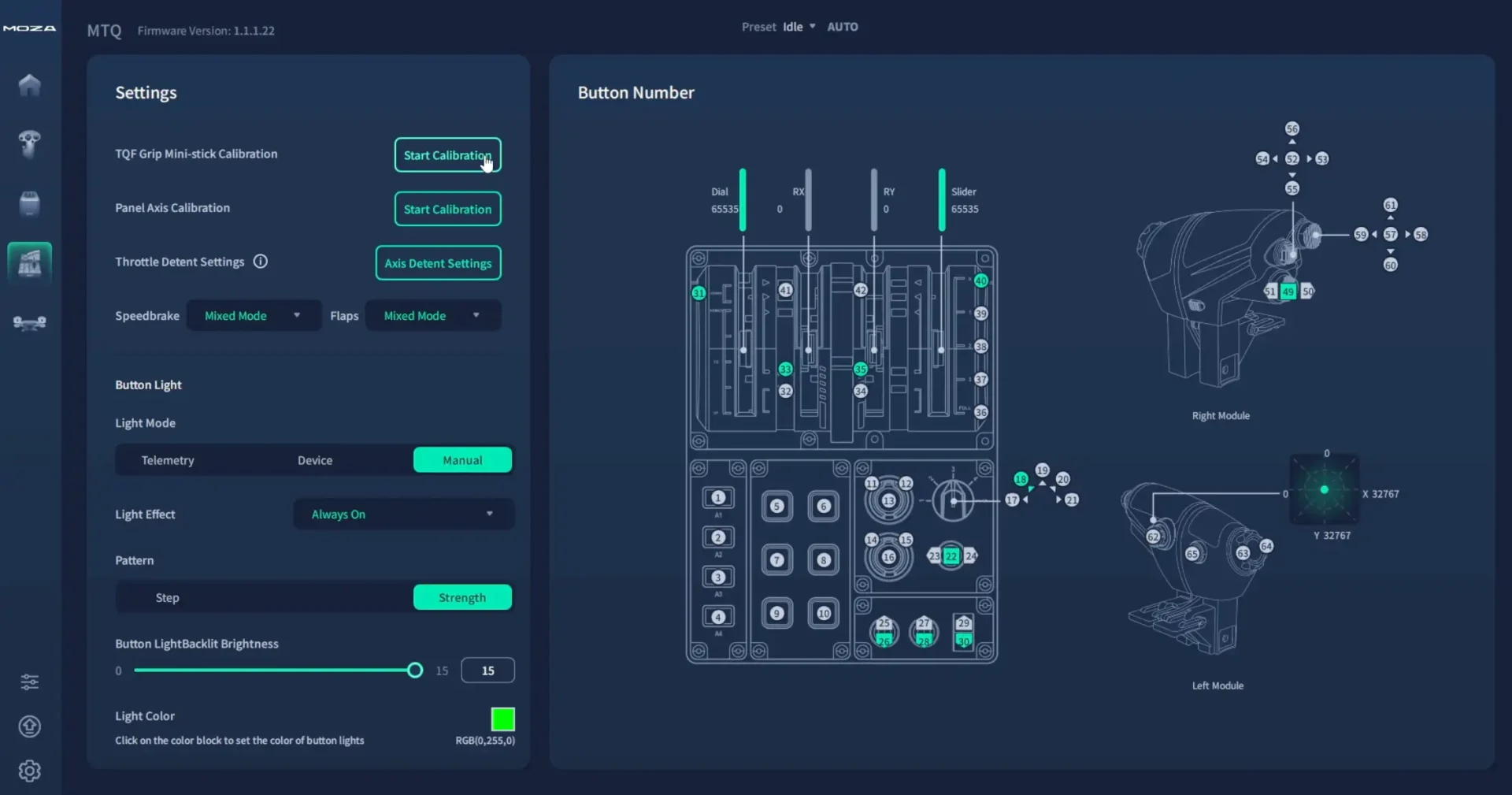Click the Throttle Detent Settings info icon
The width and height of the screenshot is (1512, 795).
click(x=260, y=262)
